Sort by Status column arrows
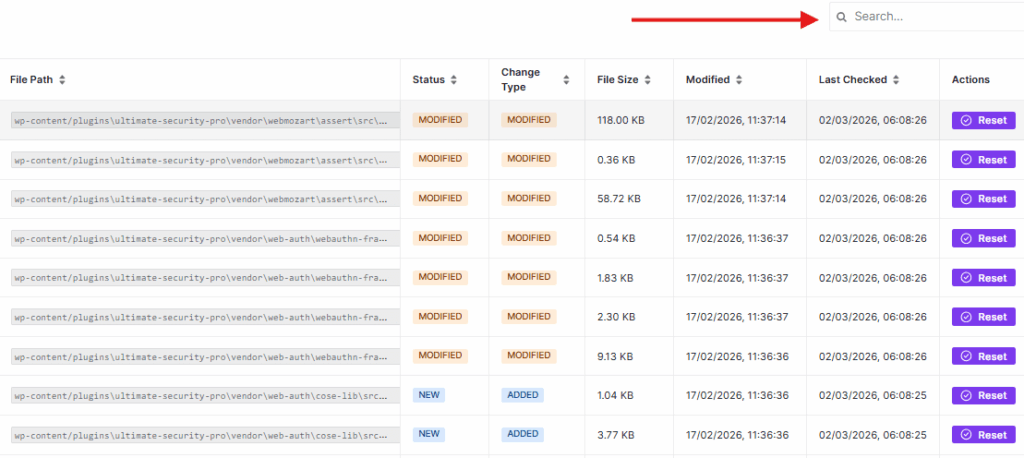This screenshot has width=1024, height=458. click(454, 80)
